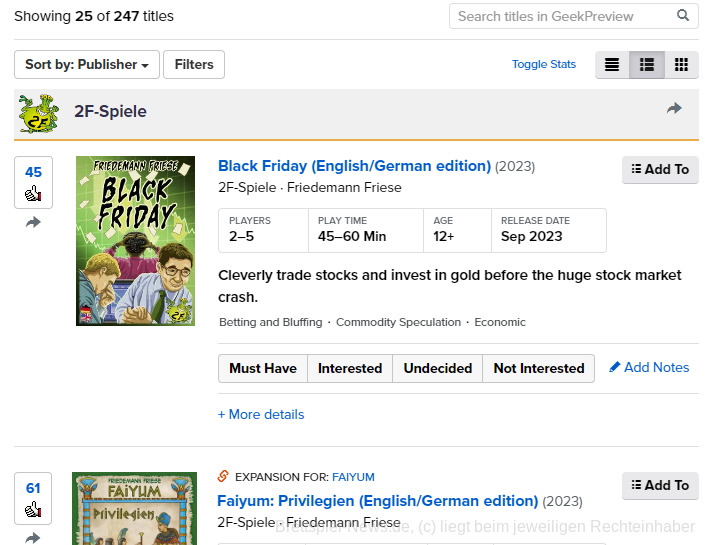Mark Black Friday as Not Interested
Screen dimensions: 708x545
[x=539, y=368]
